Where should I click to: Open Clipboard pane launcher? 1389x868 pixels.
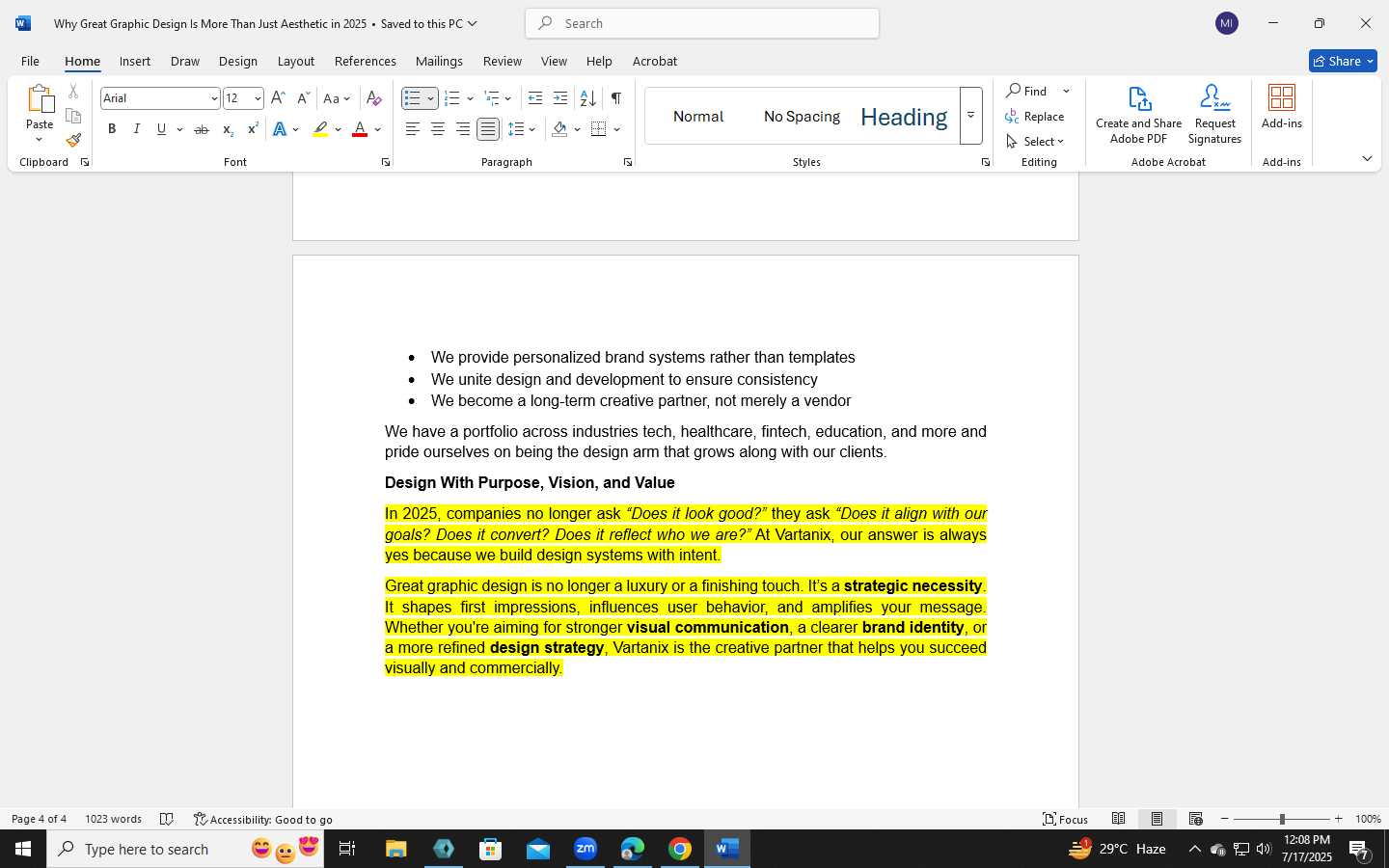pyautogui.click(x=85, y=162)
